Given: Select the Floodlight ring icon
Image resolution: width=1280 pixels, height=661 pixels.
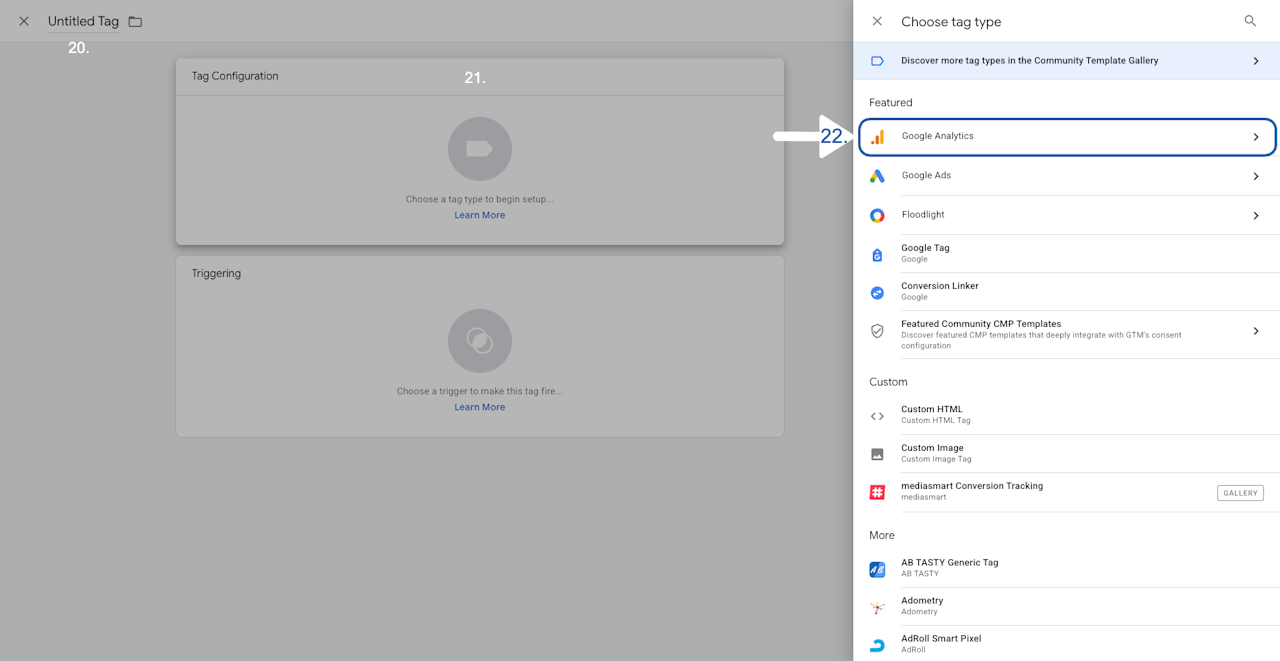Looking at the screenshot, I should point(877,215).
